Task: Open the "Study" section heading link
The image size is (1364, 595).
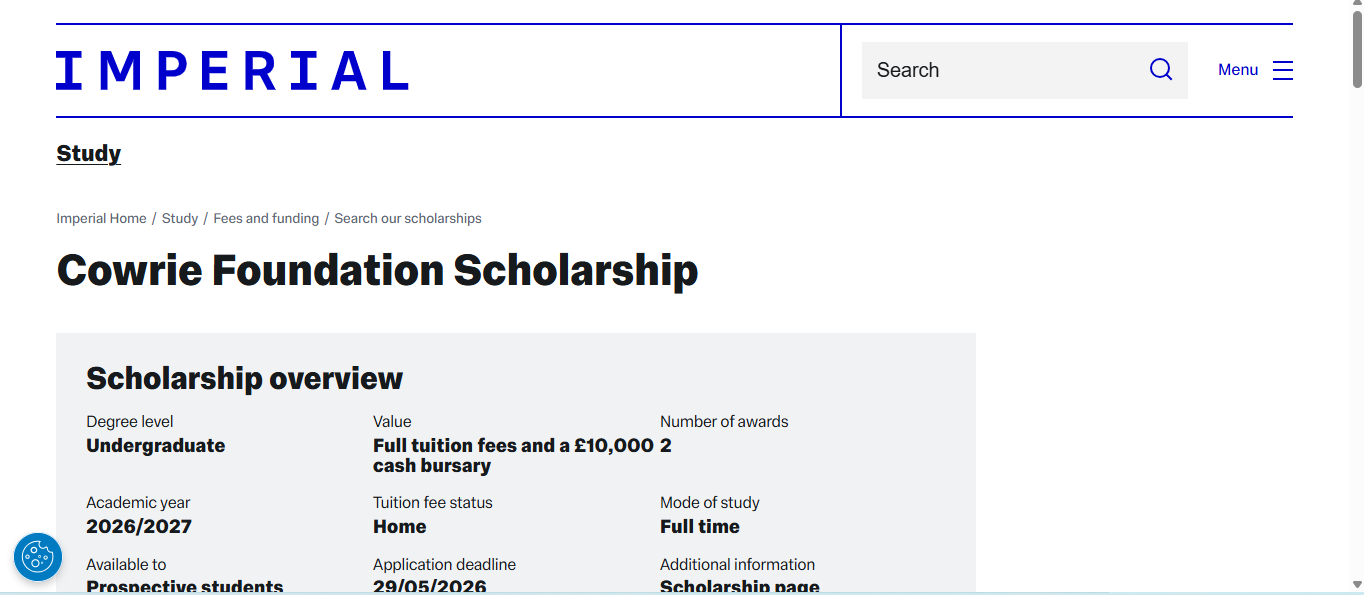Action: [88, 153]
